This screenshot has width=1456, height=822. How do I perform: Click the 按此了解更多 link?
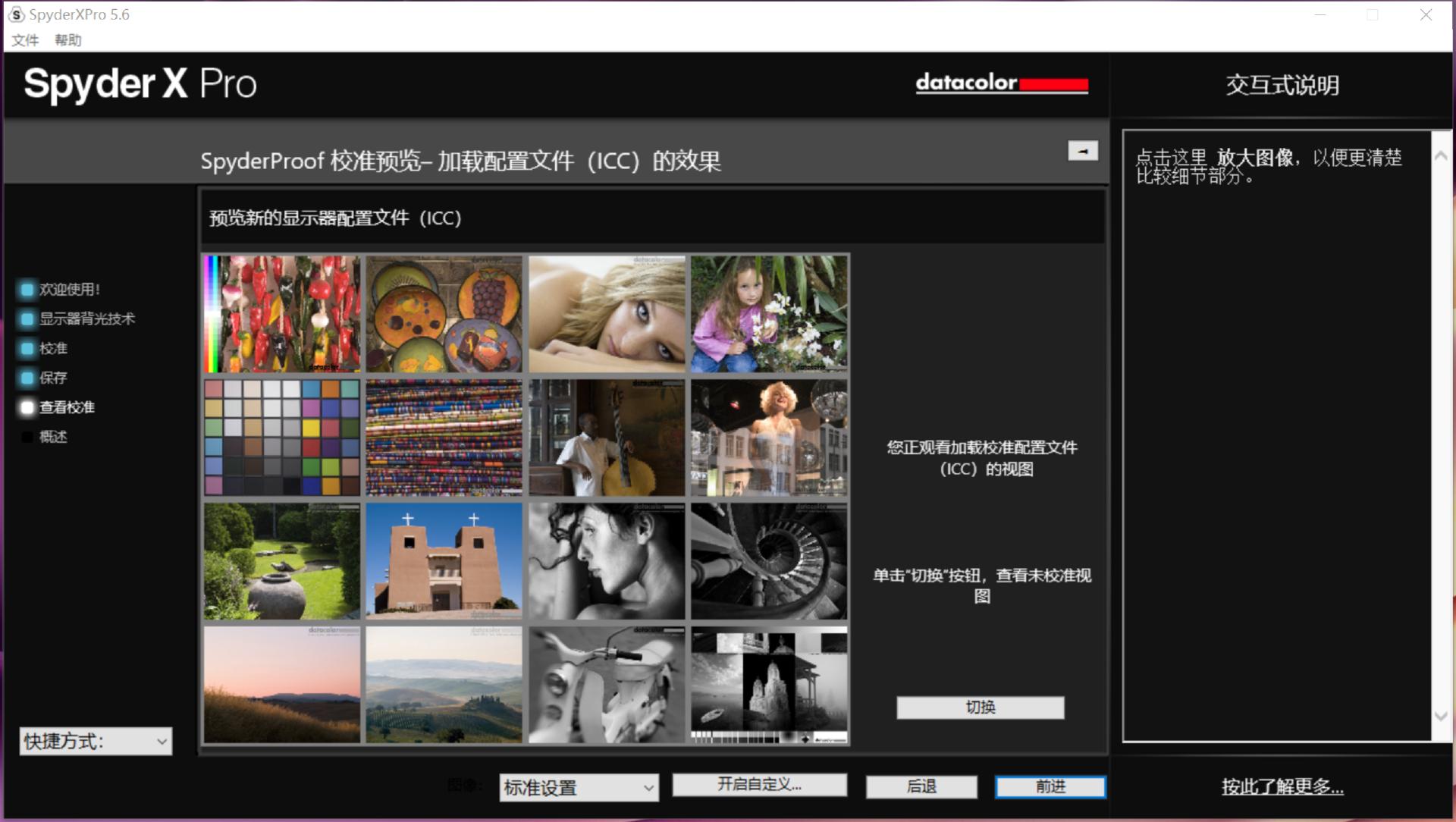[1282, 786]
